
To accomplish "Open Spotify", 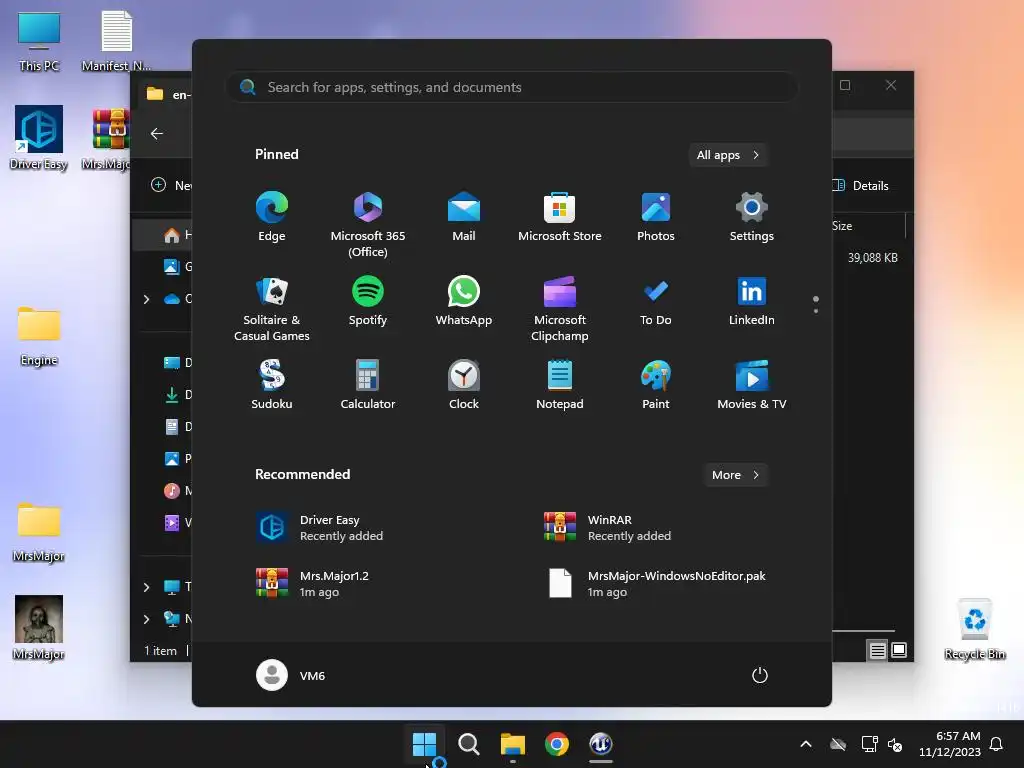I will pos(368,301).
